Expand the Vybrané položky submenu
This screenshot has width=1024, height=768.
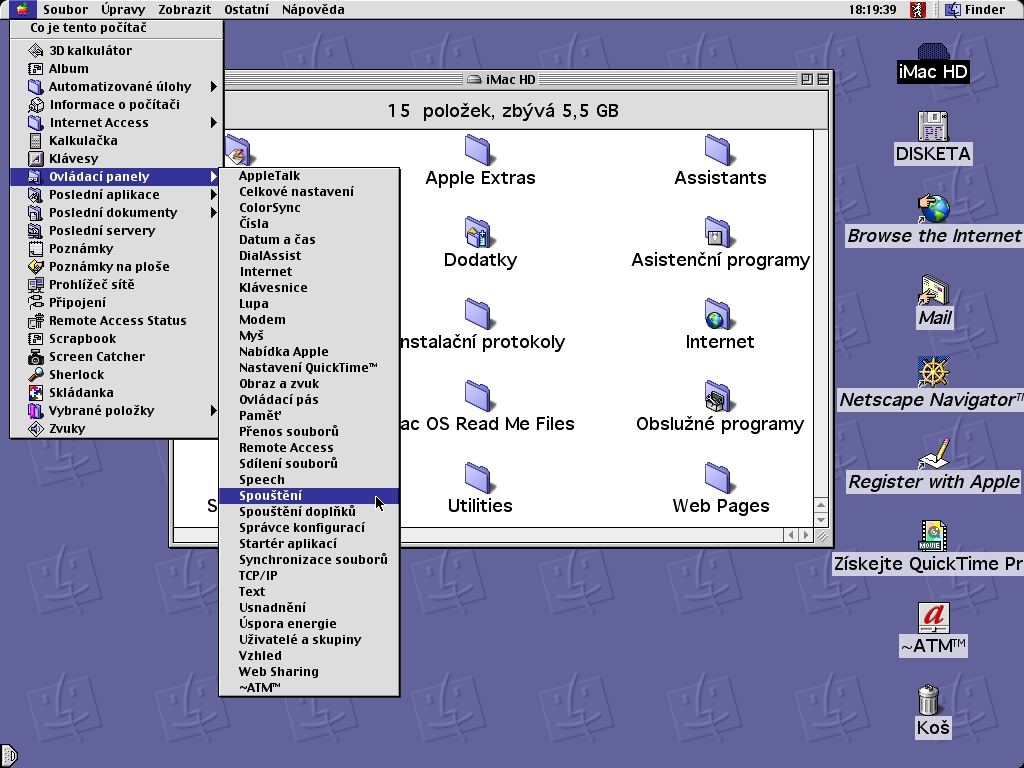(116, 411)
